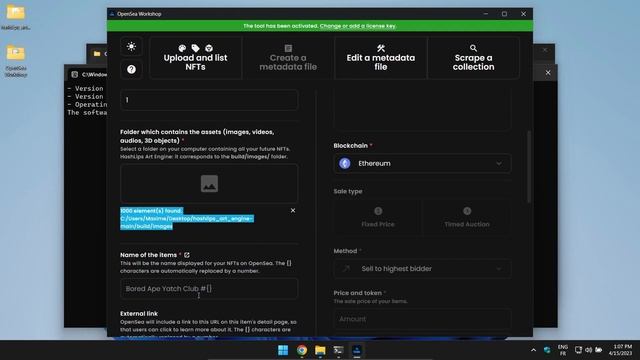Open Upload and list NFTs tab
The width and height of the screenshot is (640, 360).
[x=196, y=58]
